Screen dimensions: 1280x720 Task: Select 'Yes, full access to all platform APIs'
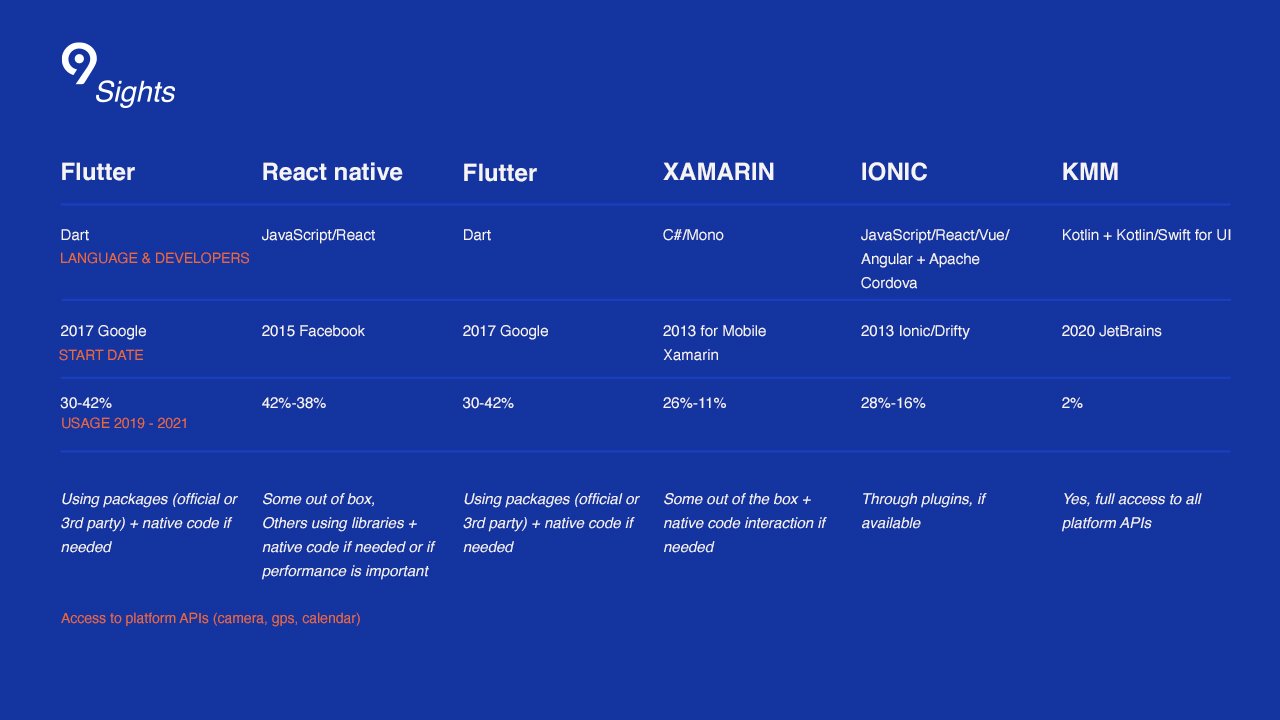click(1131, 511)
